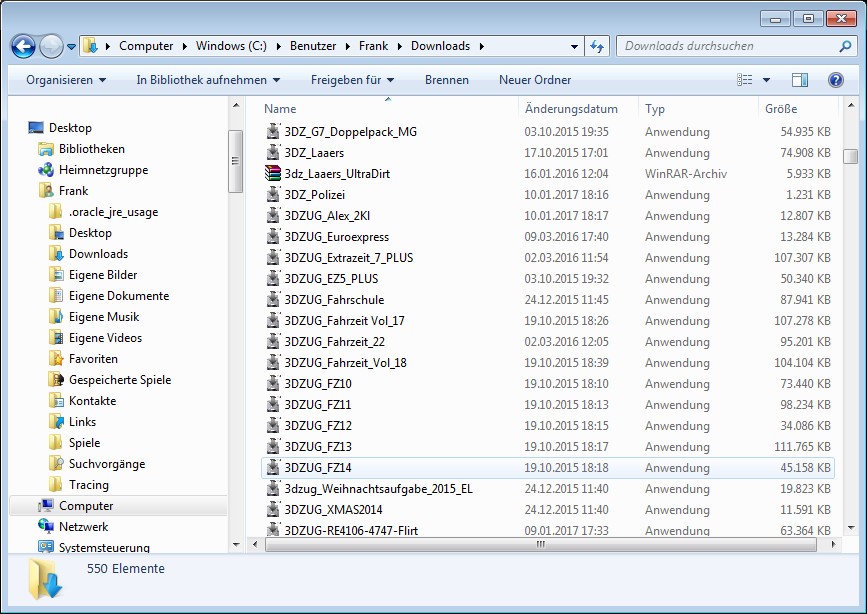Click the Netzwerk icon in navigation pane

coord(46,526)
